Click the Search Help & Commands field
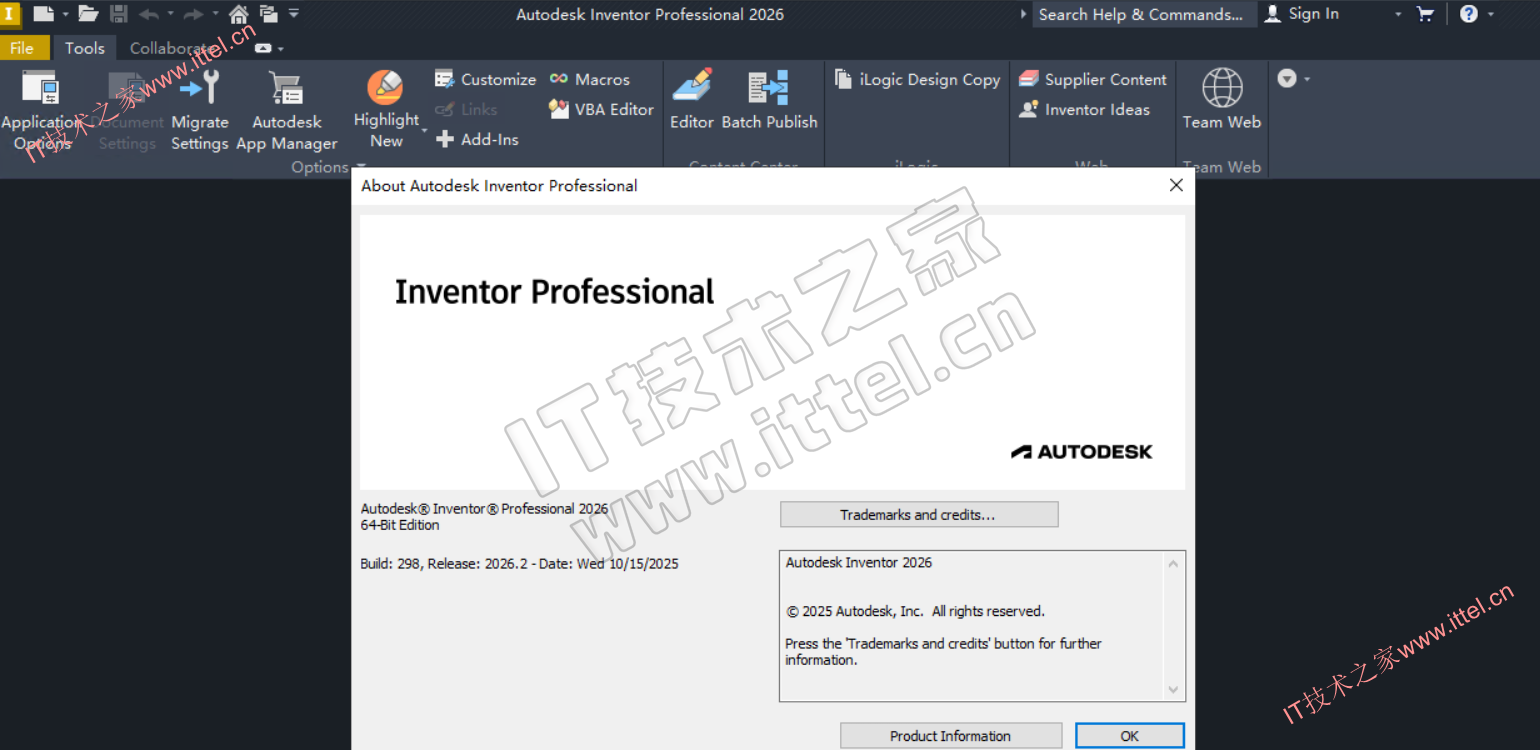This screenshot has height=750, width=1540. (1141, 14)
